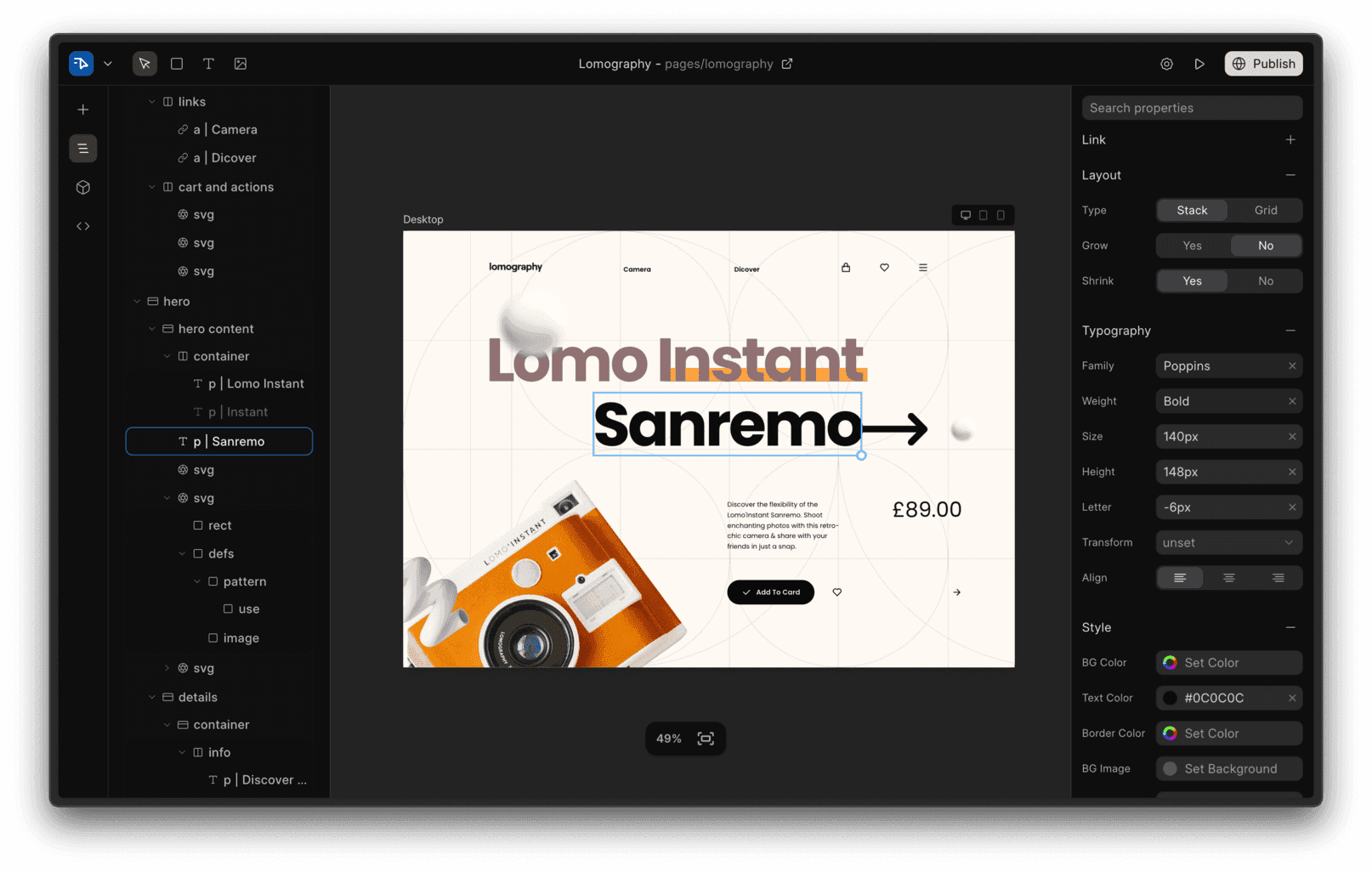Click the fit-to-screen zoom icon

[706, 739]
